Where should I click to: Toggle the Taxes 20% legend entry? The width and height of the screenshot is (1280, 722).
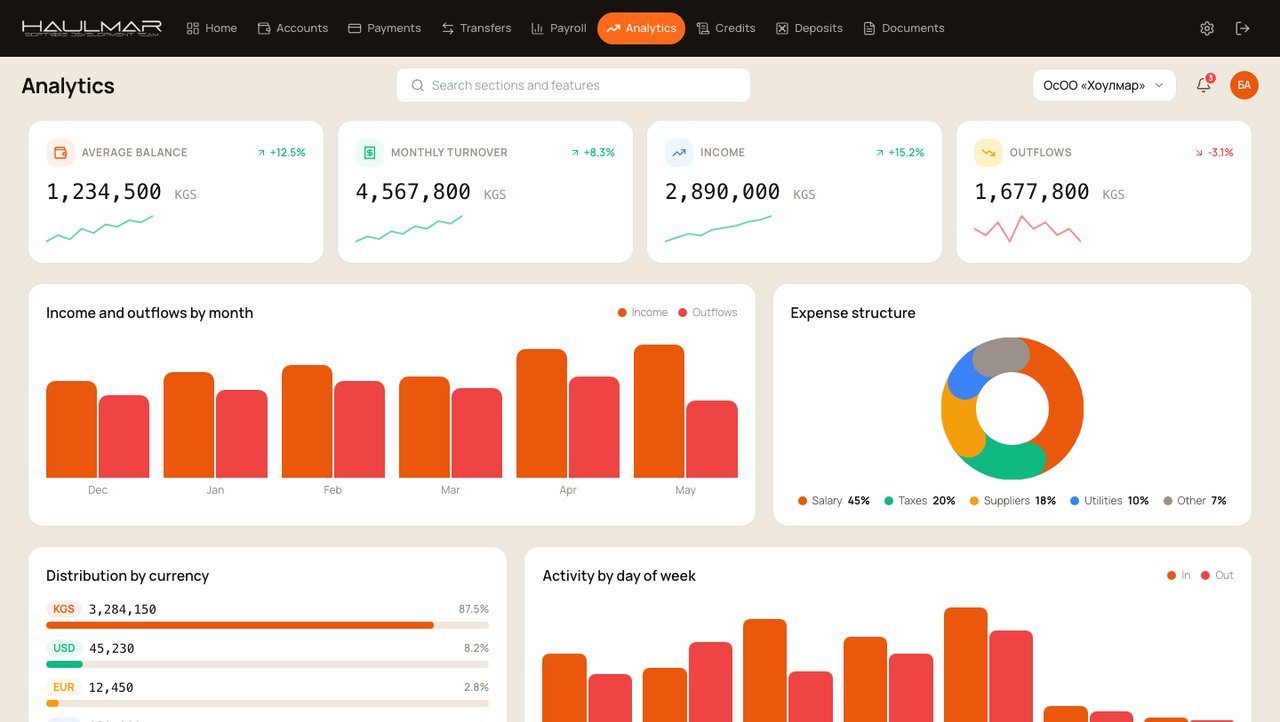click(x=920, y=501)
